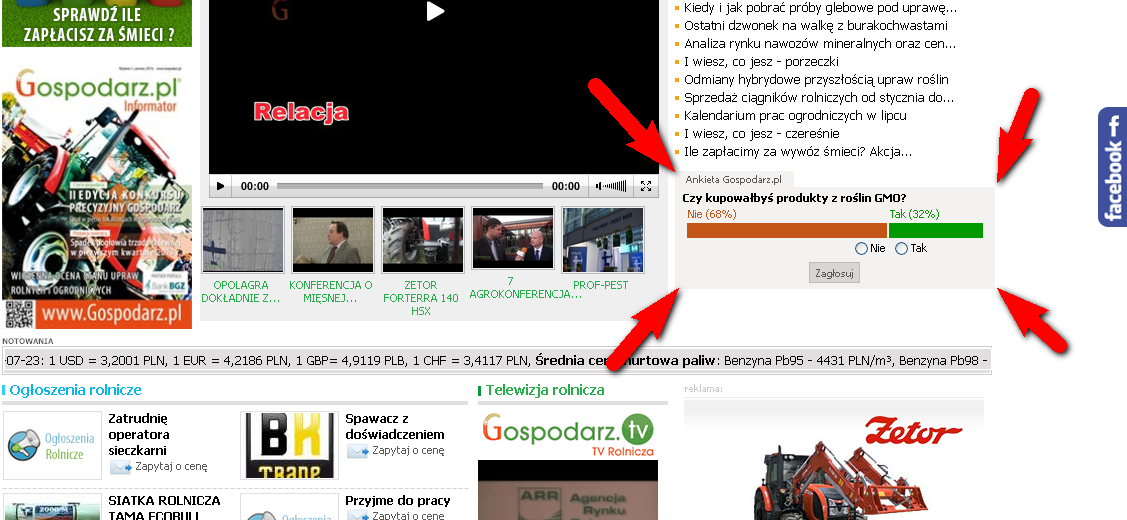Click the NOTOWANIA currency ticker

497,360
